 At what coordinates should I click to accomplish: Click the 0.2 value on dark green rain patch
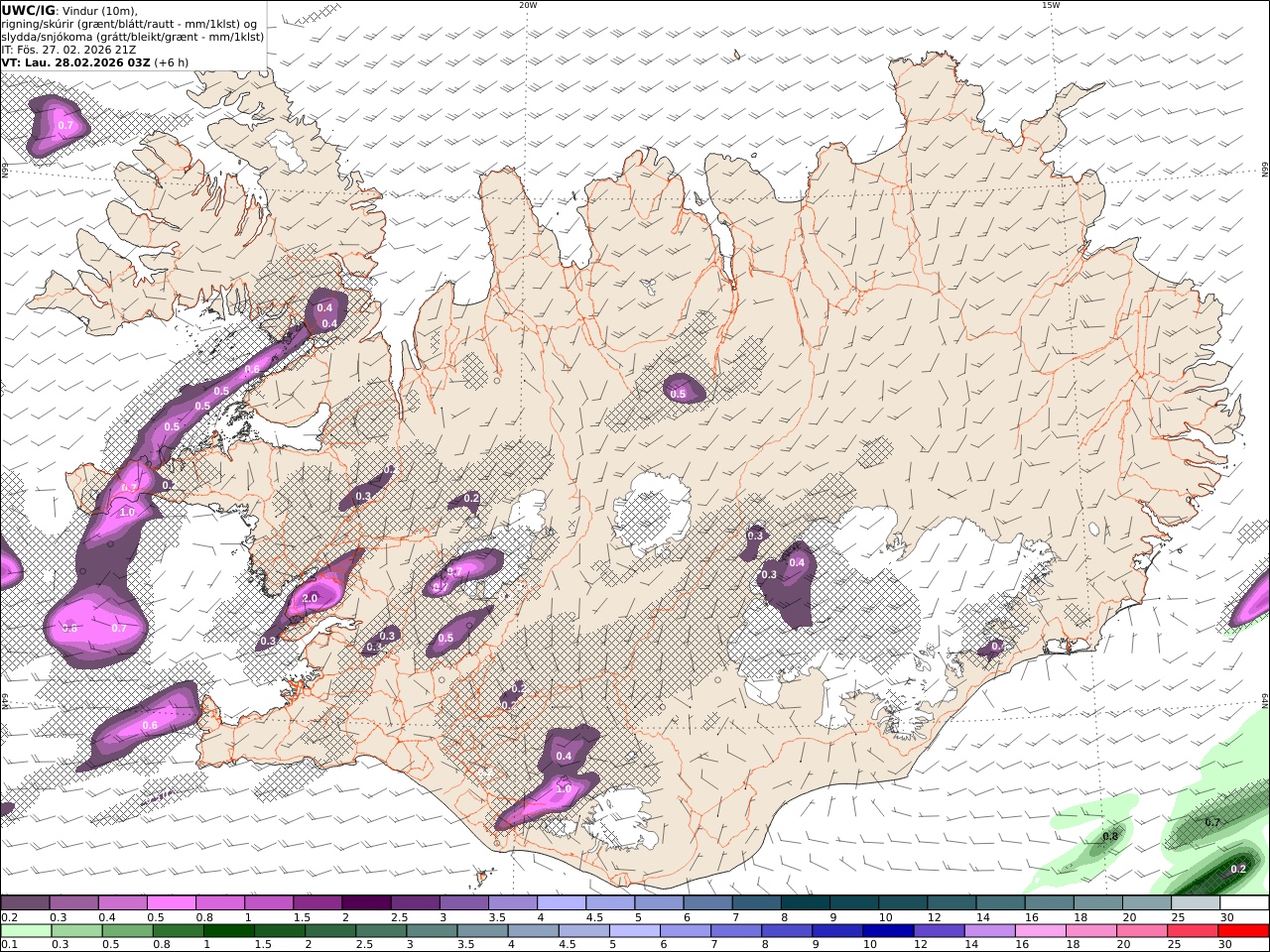(x=1238, y=869)
